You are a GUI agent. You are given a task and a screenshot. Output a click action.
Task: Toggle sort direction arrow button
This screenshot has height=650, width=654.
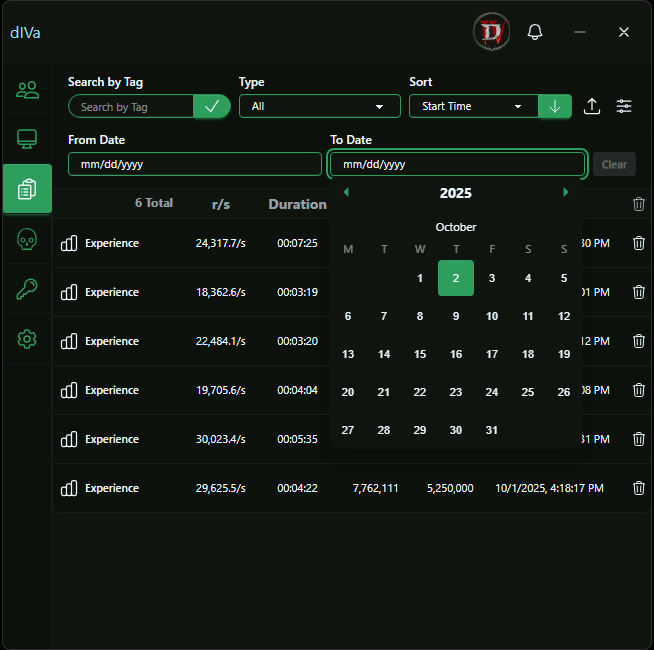pyautogui.click(x=555, y=106)
